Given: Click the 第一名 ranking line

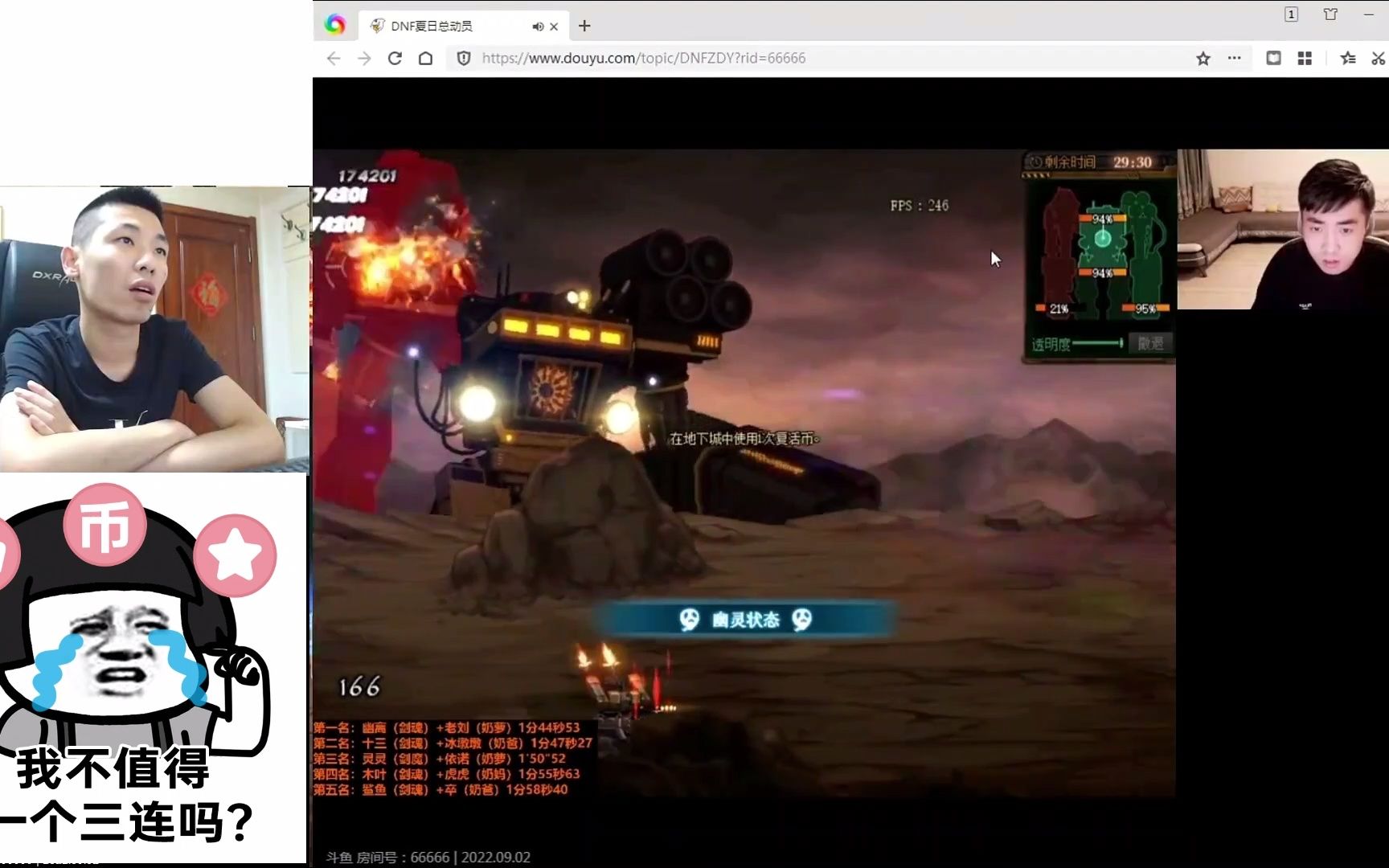Looking at the screenshot, I should [446, 727].
